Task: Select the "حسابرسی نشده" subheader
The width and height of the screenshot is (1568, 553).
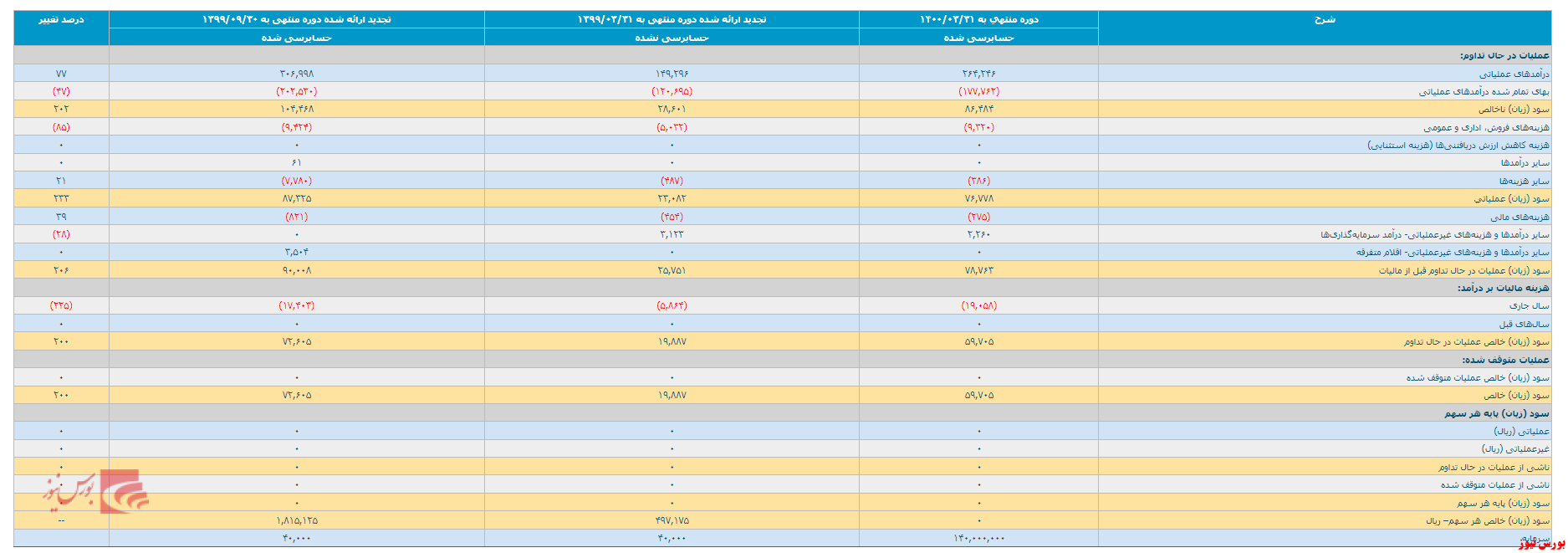Action: [672, 38]
